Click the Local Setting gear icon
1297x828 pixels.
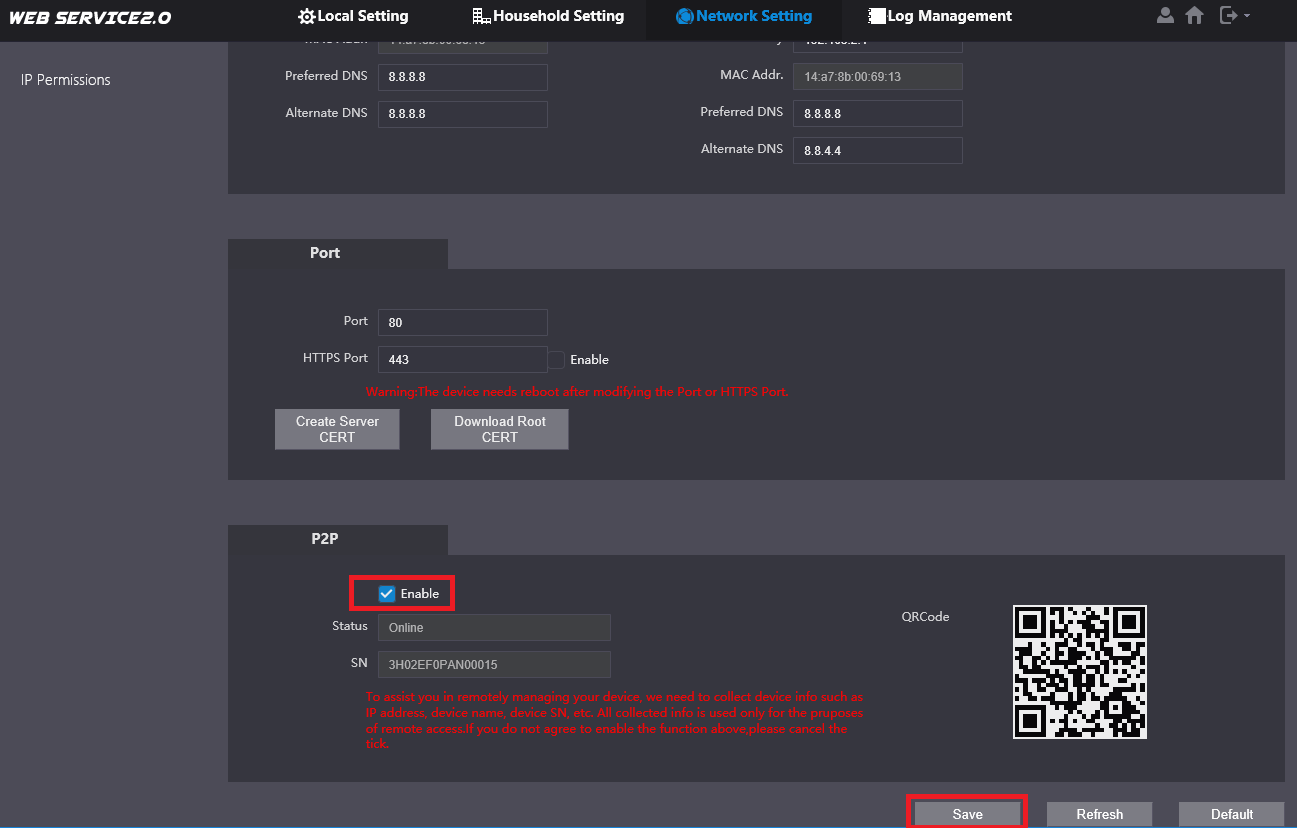tap(307, 16)
